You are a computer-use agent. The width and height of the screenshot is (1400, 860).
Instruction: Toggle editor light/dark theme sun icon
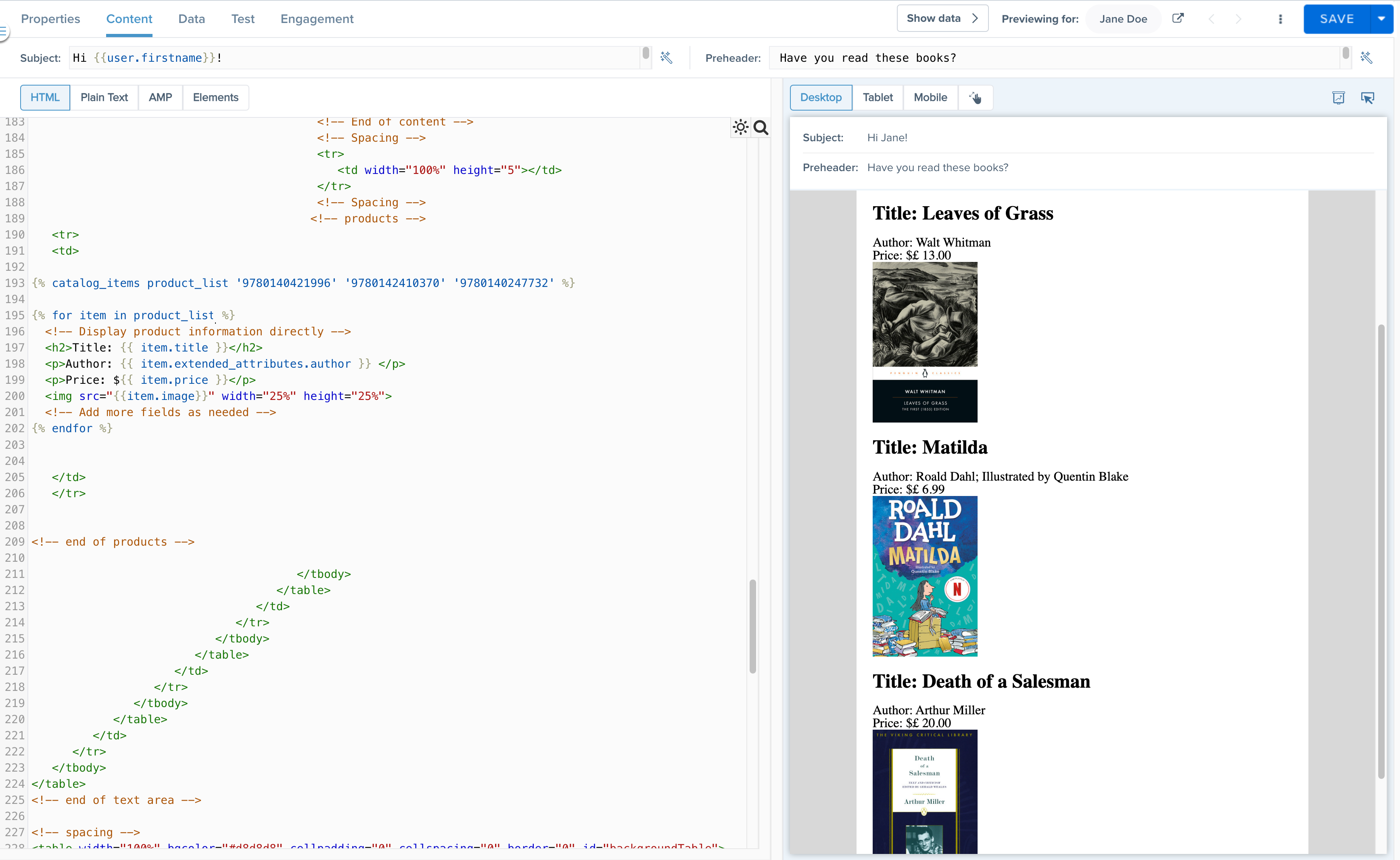pos(740,128)
